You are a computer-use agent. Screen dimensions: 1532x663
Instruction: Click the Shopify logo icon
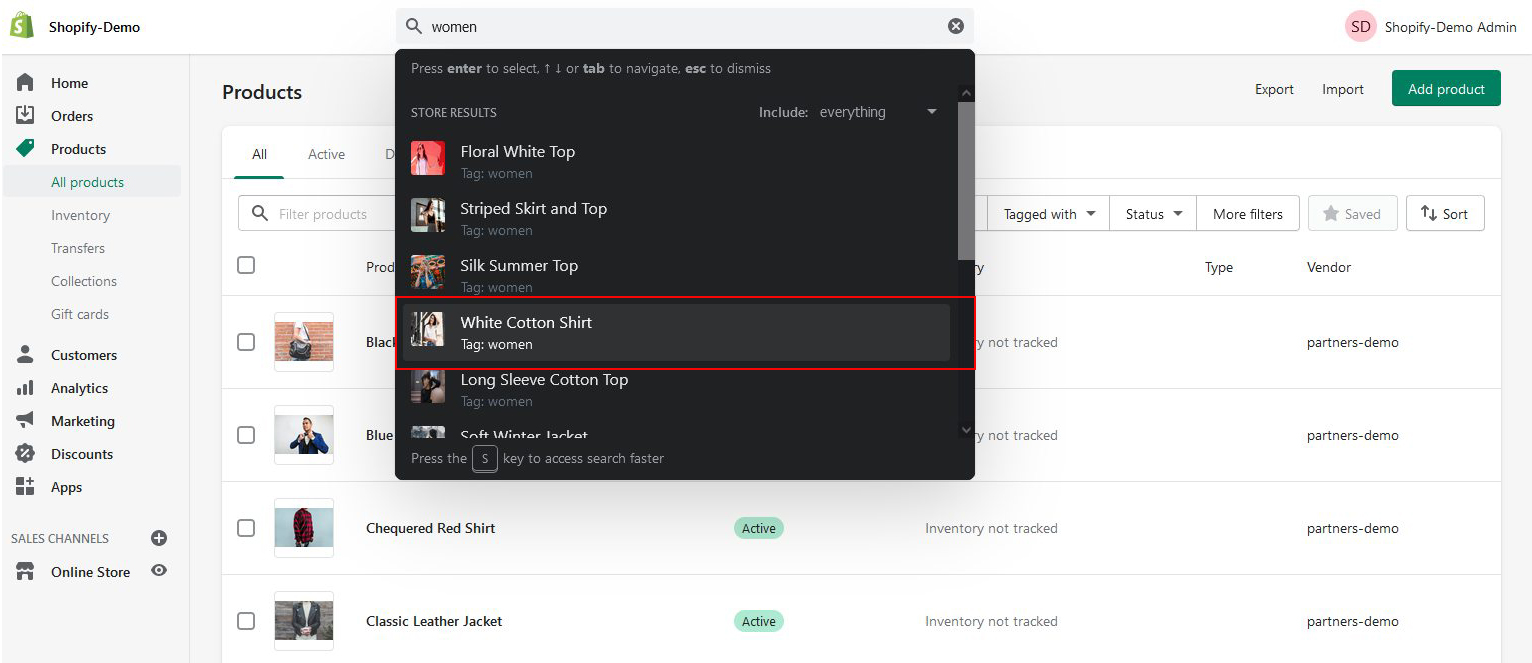click(22, 26)
